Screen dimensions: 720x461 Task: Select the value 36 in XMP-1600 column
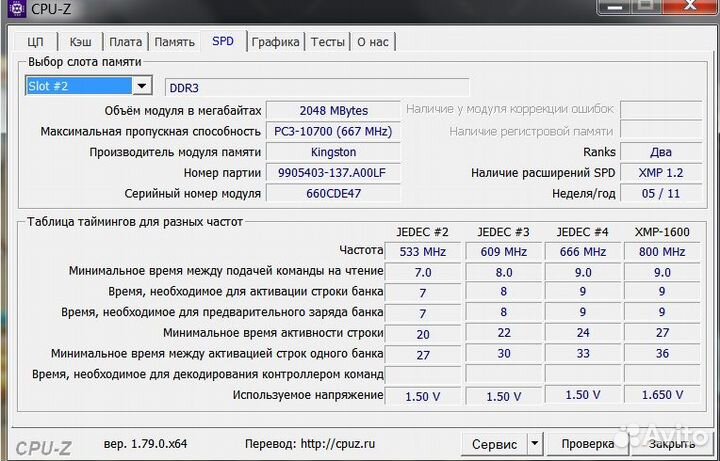(x=662, y=354)
